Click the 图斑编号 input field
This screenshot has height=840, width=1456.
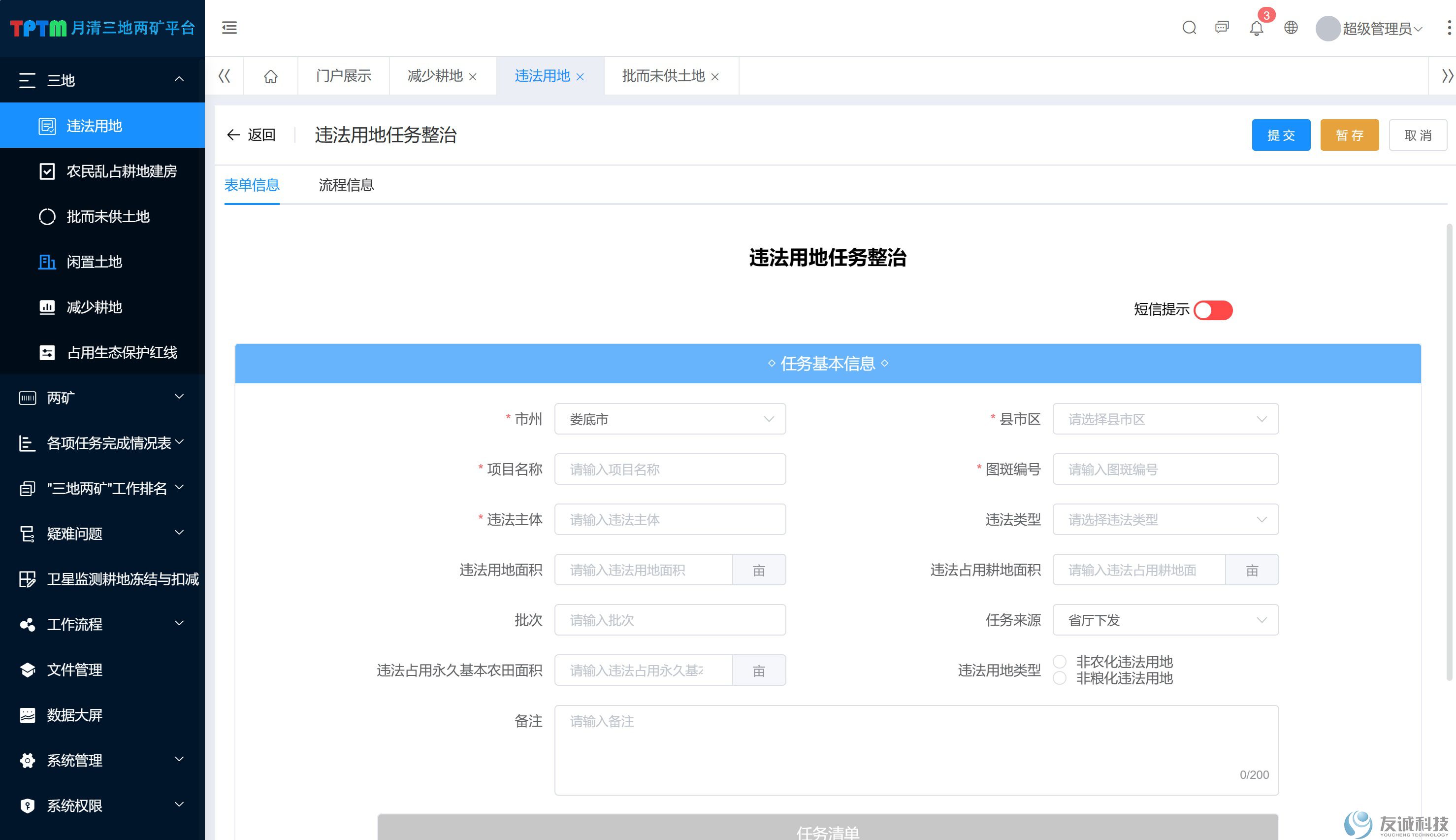pyautogui.click(x=1165, y=470)
